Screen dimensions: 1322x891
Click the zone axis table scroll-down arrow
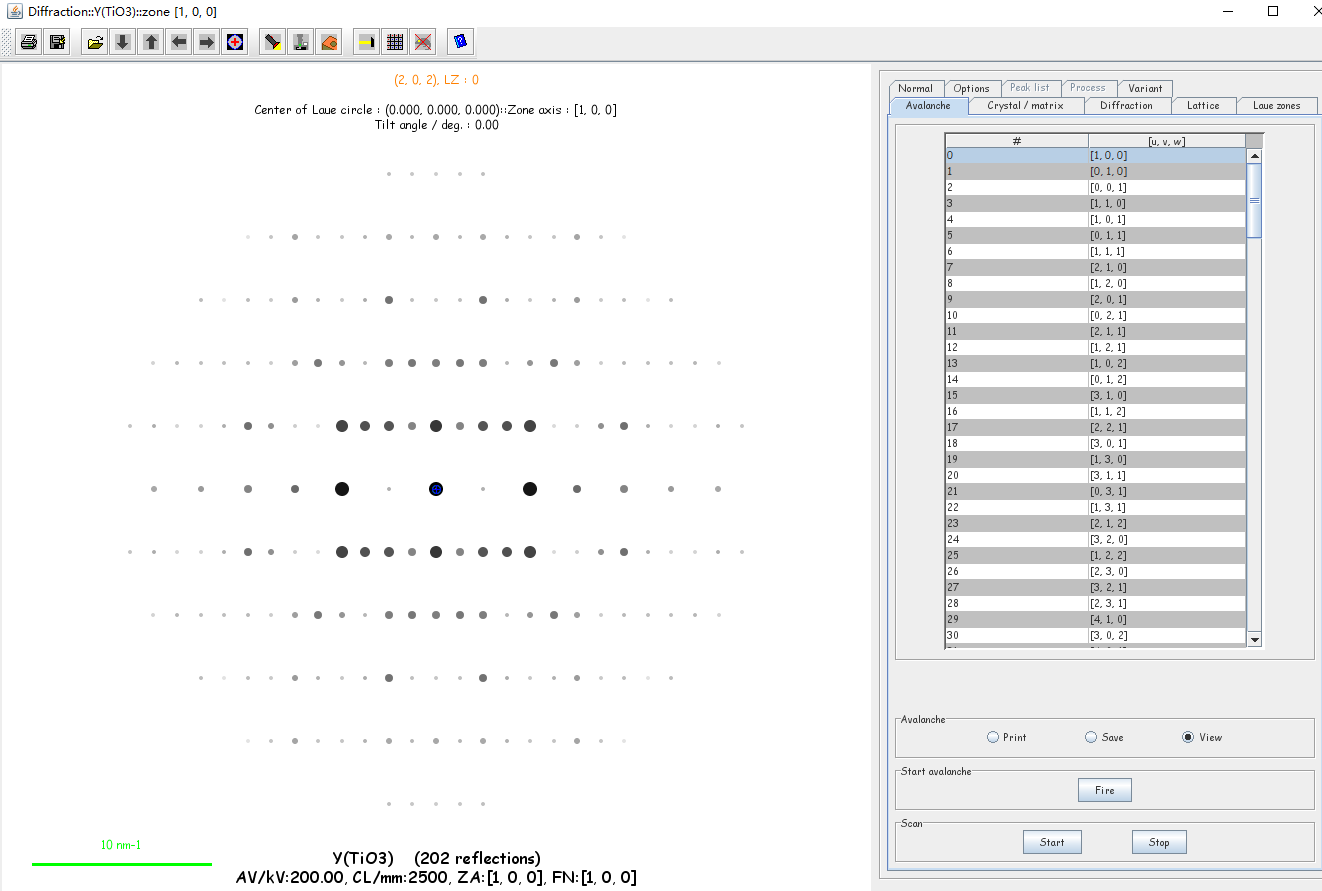[1254, 639]
